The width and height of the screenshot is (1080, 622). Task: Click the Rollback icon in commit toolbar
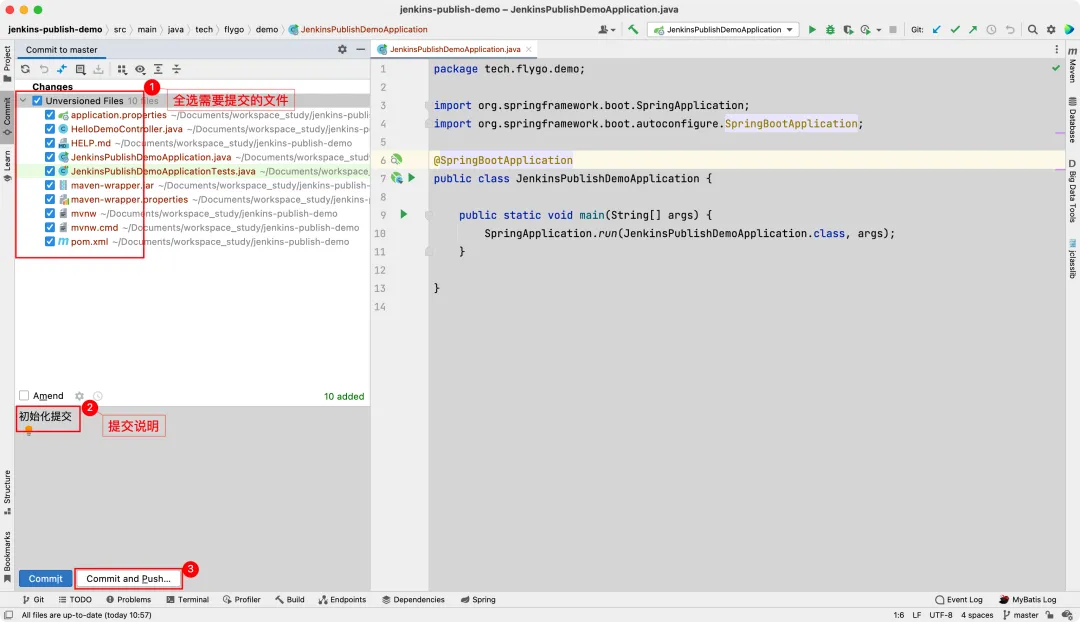pyautogui.click(x=44, y=69)
